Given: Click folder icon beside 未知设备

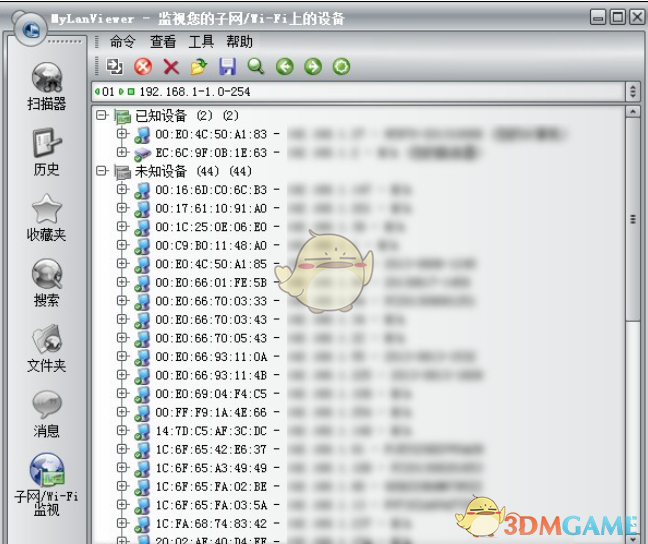Looking at the screenshot, I should pyautogui.click(x=123, y=172).
